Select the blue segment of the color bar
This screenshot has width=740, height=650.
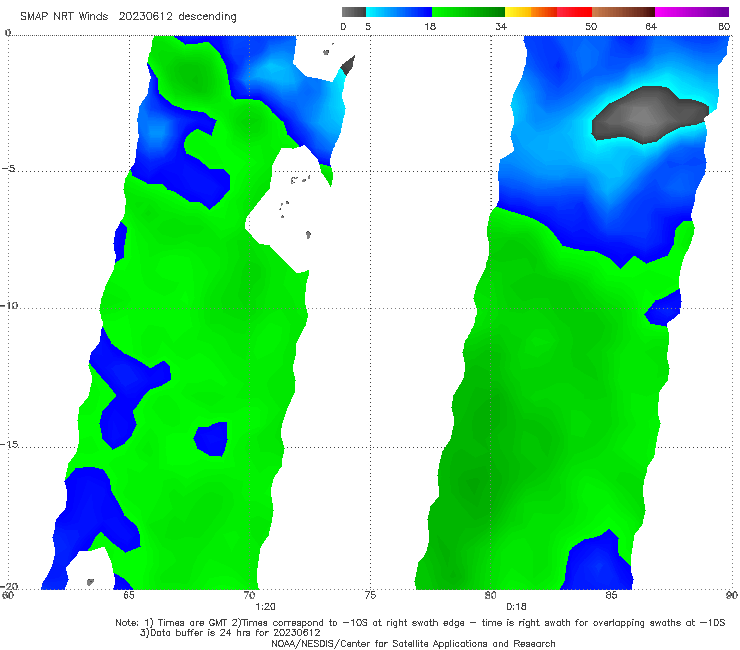click(x=399, y=12)
